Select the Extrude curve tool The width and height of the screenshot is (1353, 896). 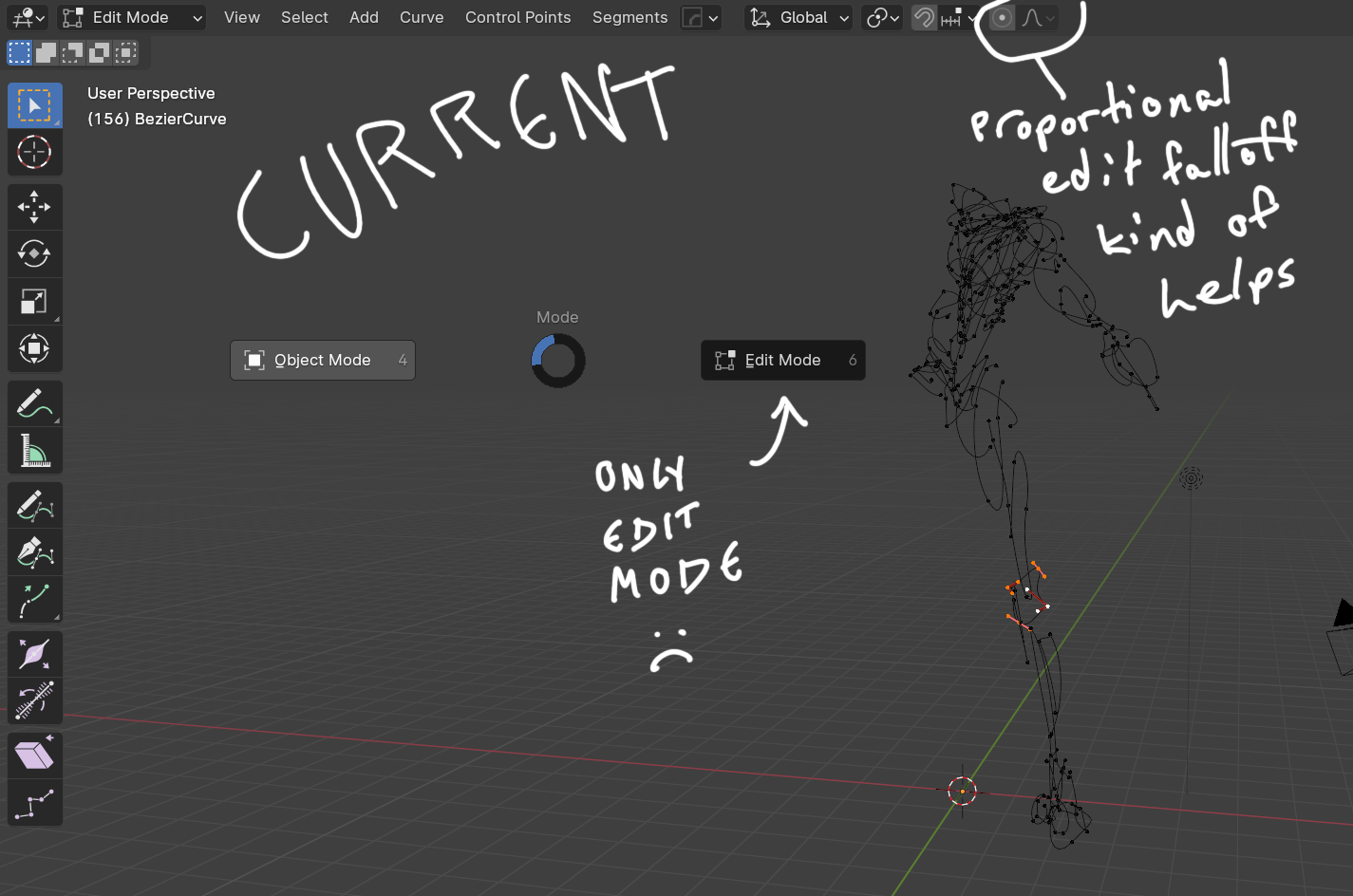(35, 600)
